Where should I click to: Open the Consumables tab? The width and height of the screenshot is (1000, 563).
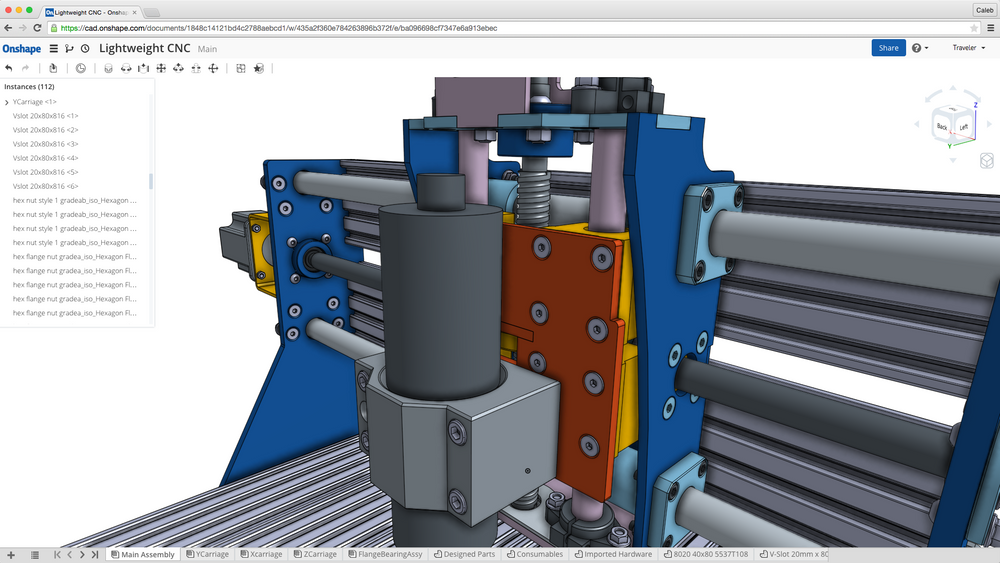pos(535,554)
